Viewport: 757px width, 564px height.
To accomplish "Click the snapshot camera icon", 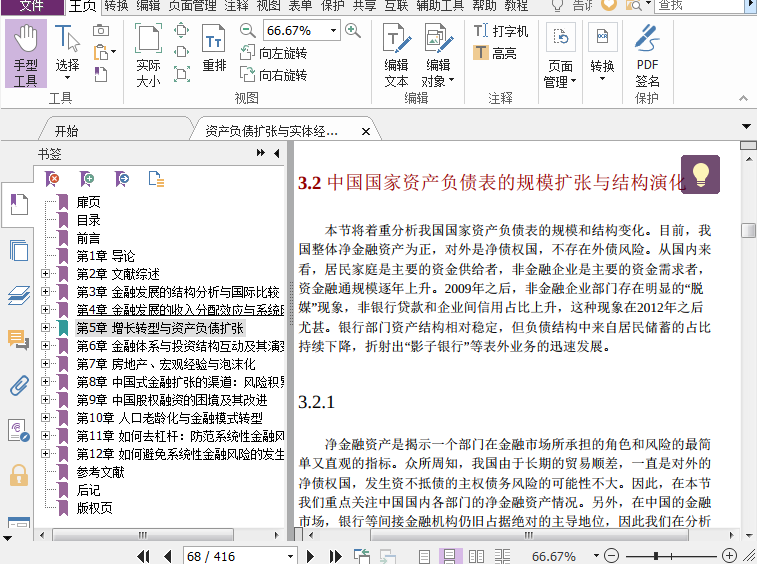I will [100, 30].
